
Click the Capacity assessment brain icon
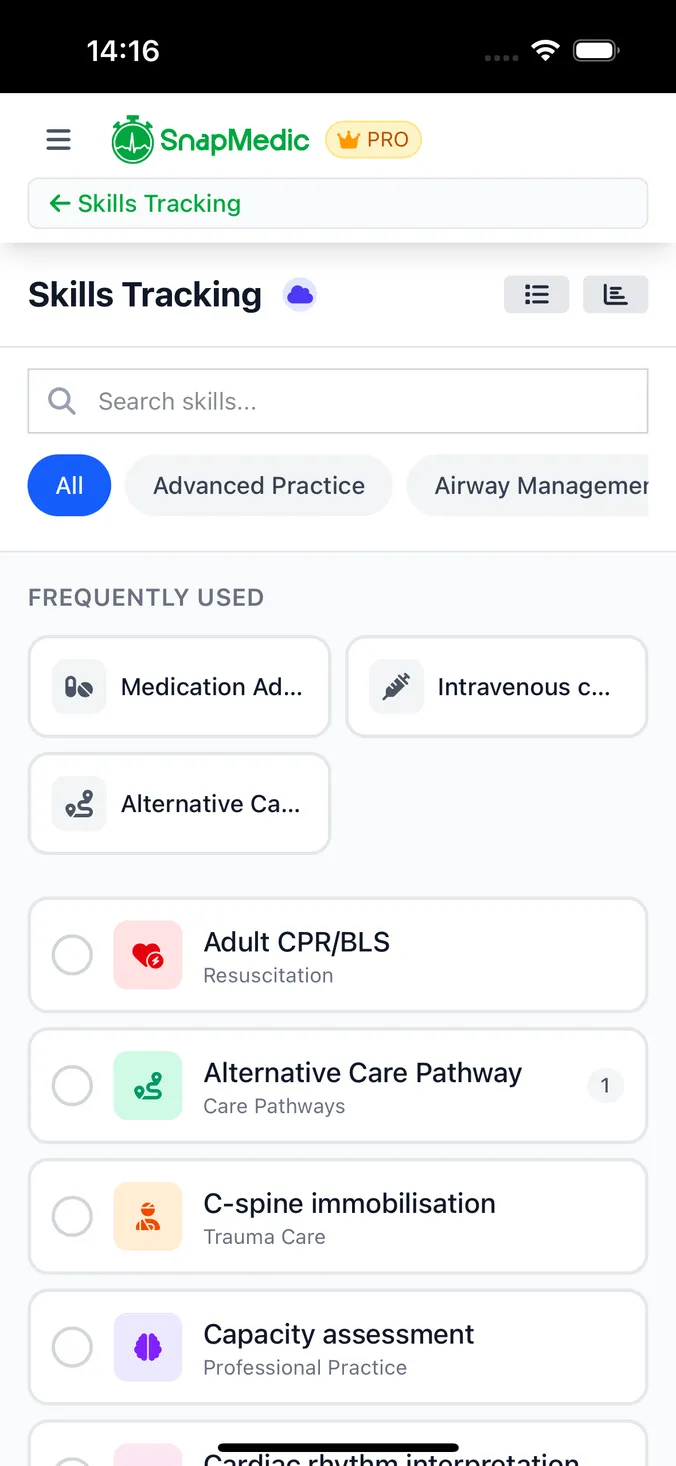[148, 1347]
